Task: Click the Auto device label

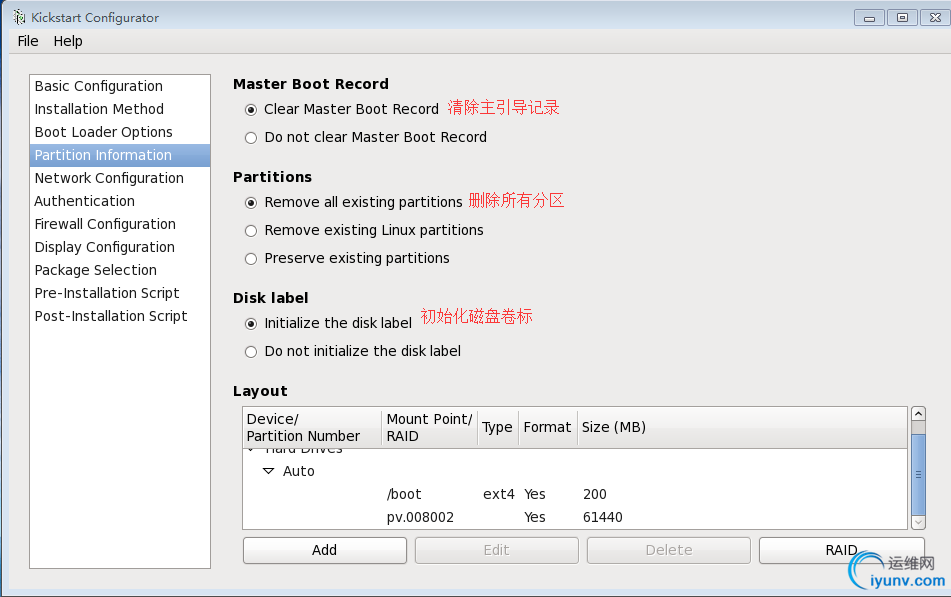Action: 298,471
